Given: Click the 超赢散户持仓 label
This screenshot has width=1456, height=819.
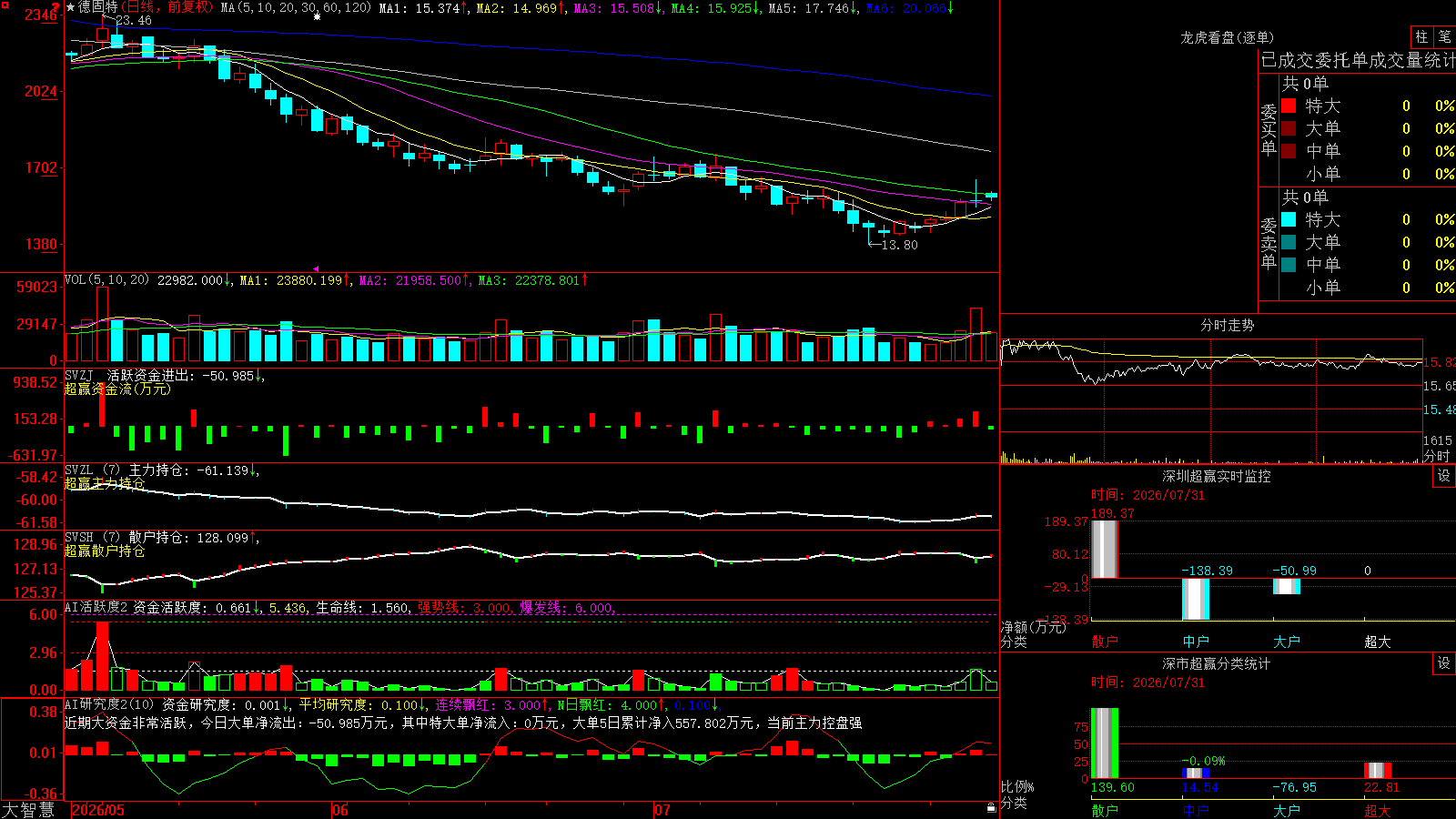Looking at the screenshot, I should pyautogui.click(x=105, y=551).
